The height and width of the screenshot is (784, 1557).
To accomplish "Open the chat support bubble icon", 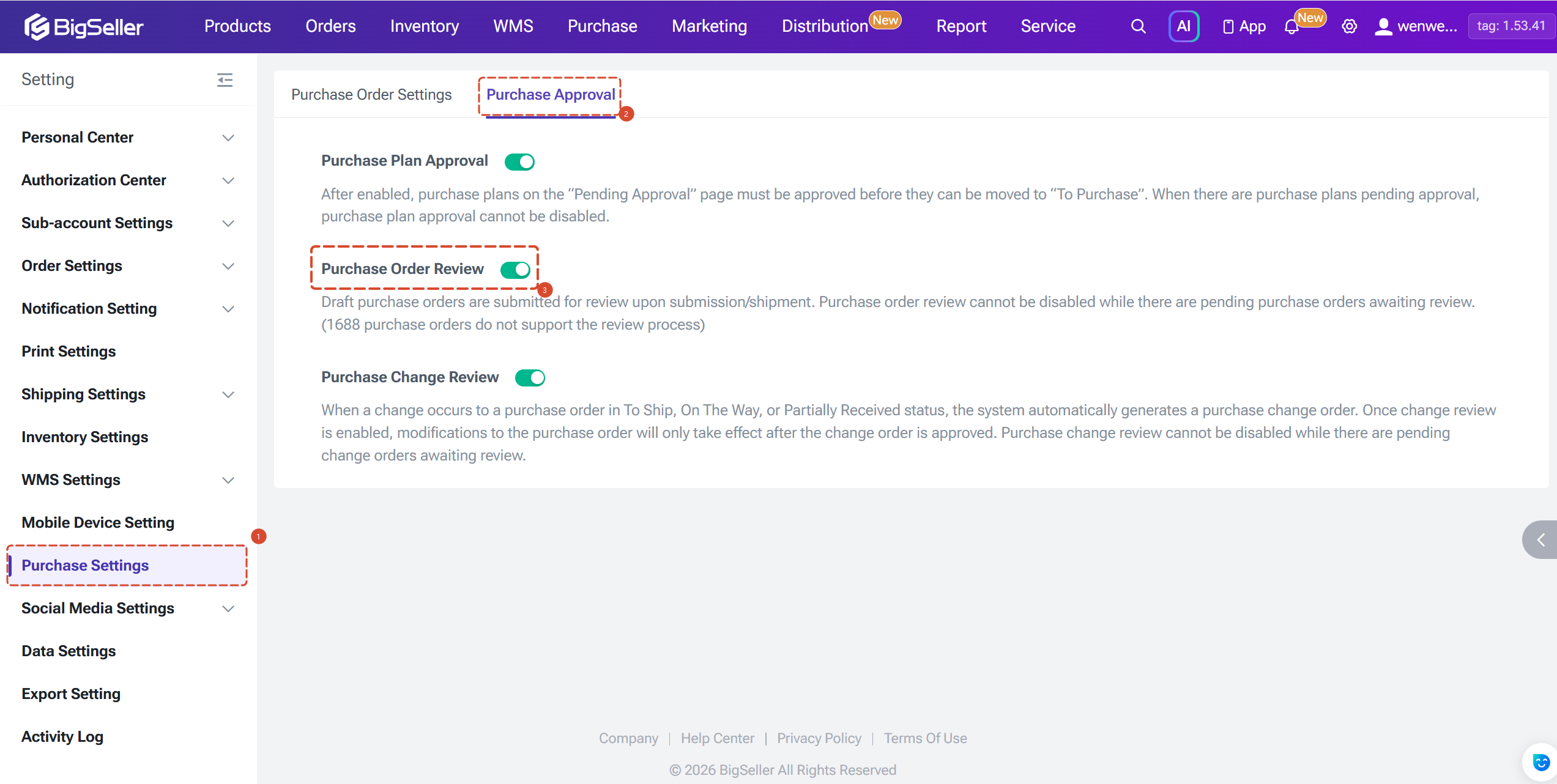I will (1540, 763).
